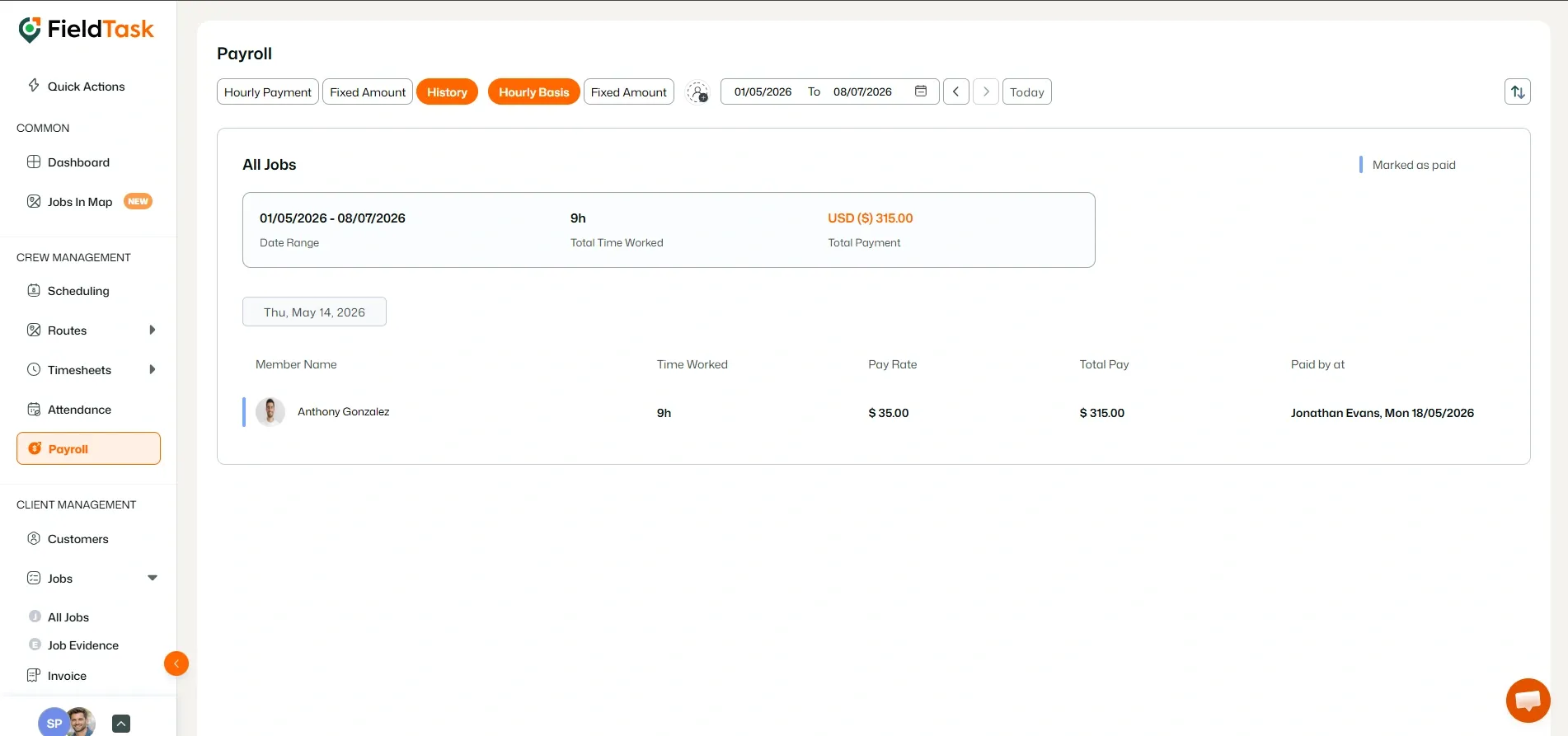1568x736 pixels.
Task: Click the 01/05/2026 - 08/07/2026 date range text
Action: click(332, 218)
